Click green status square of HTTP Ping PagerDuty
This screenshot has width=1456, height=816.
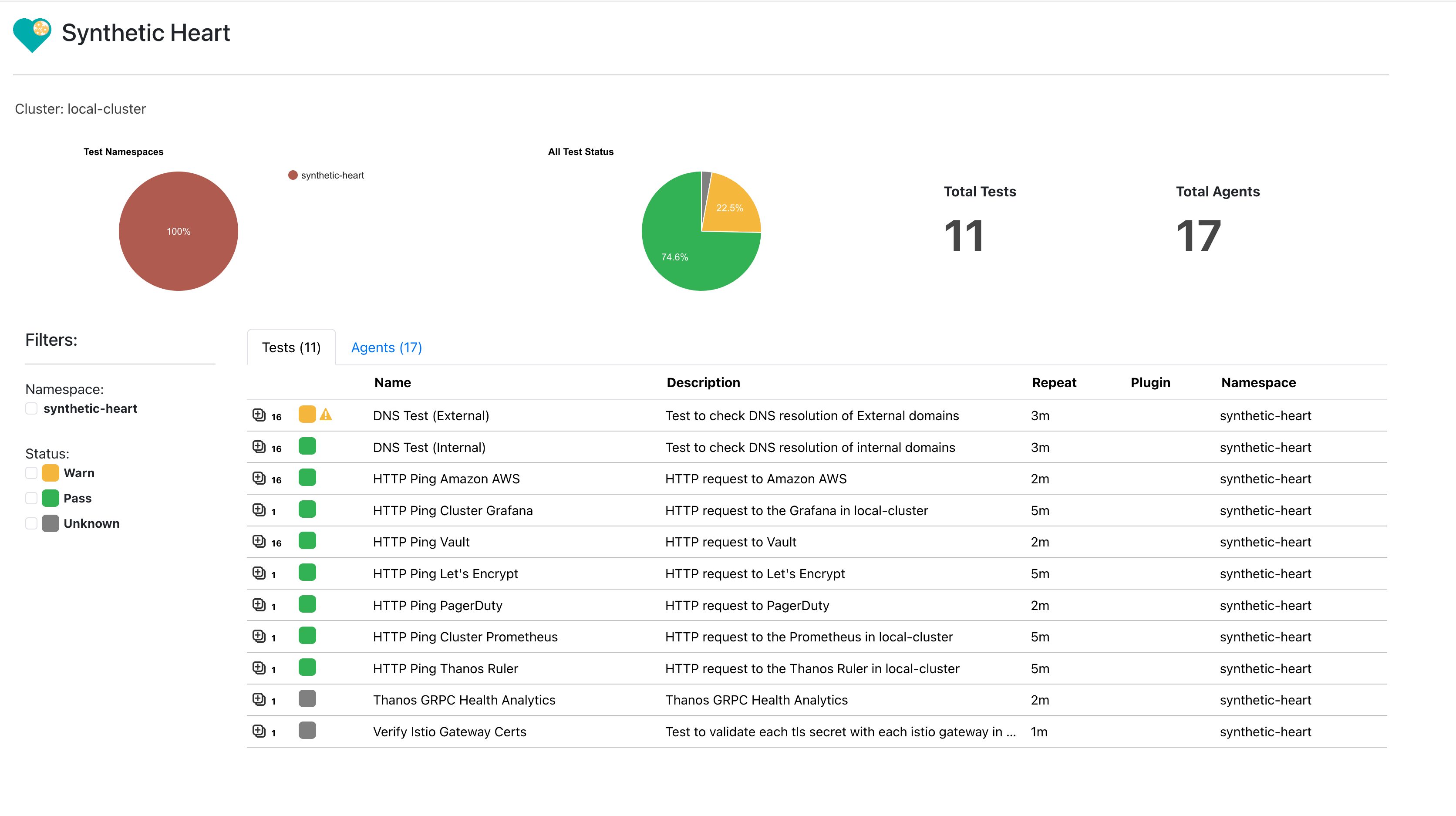click(x=307, y=604)
